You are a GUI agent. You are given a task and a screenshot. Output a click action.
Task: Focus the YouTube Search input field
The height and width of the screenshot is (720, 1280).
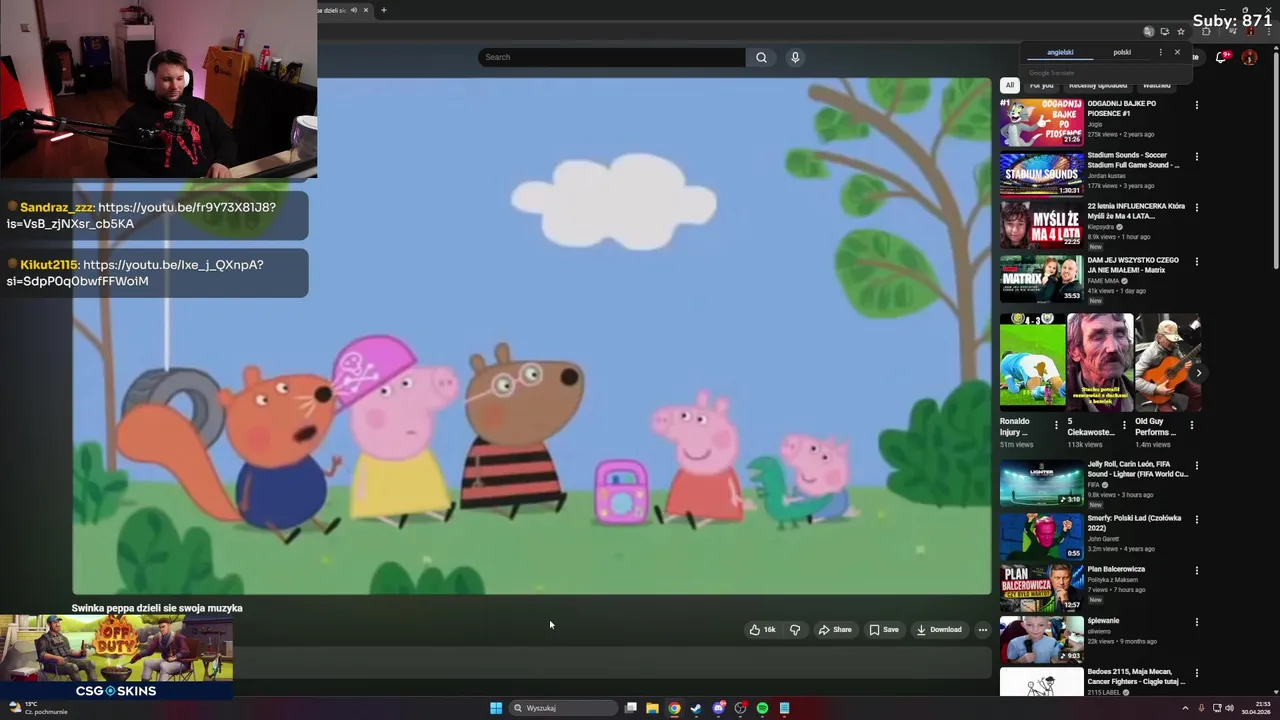pyautogui.click(x=612, y=57)
